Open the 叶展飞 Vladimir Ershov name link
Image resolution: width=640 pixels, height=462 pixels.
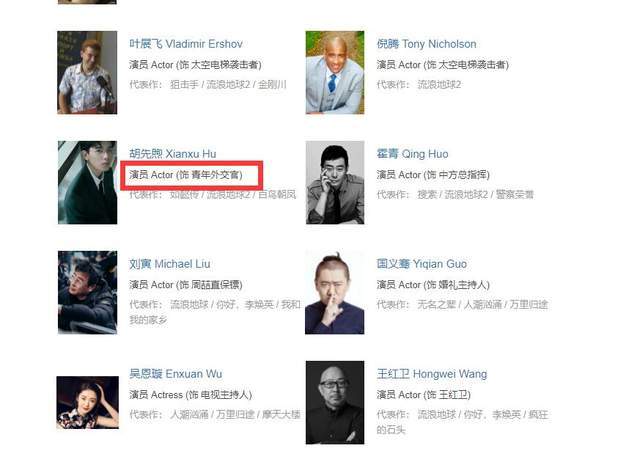click(x=186, y=44)
